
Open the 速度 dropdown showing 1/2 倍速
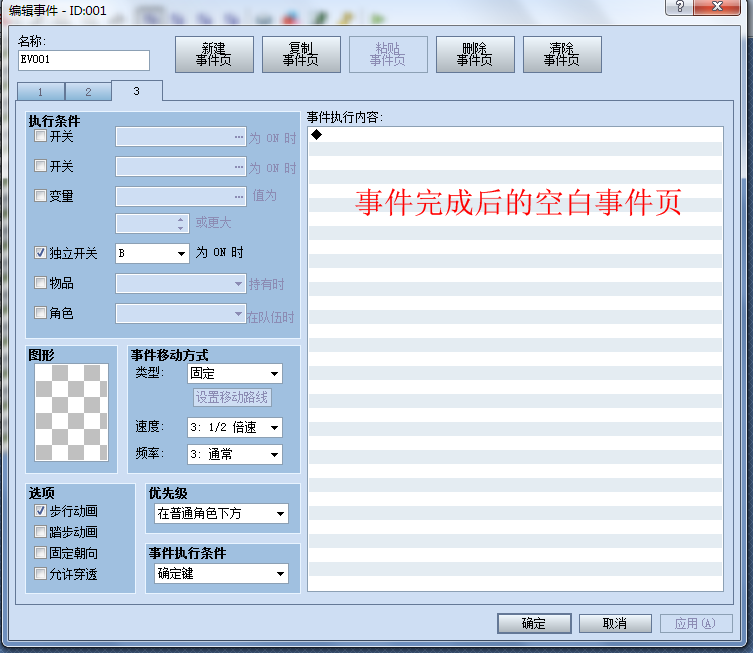[235, 427]
